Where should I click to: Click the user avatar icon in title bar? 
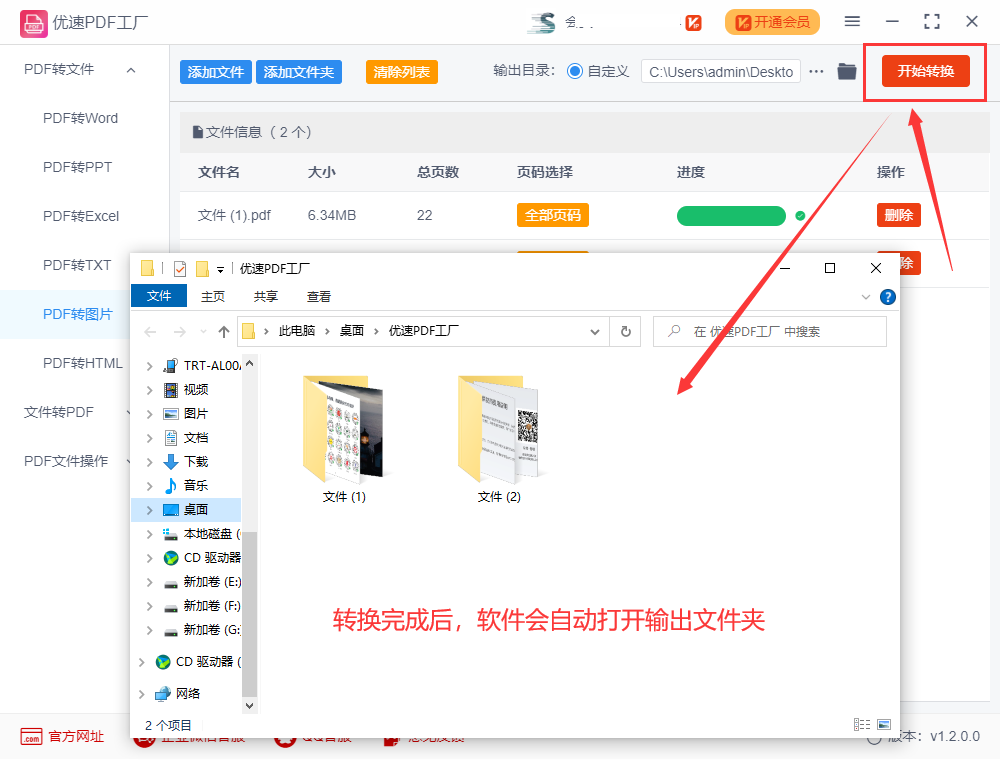pos(542,23)
